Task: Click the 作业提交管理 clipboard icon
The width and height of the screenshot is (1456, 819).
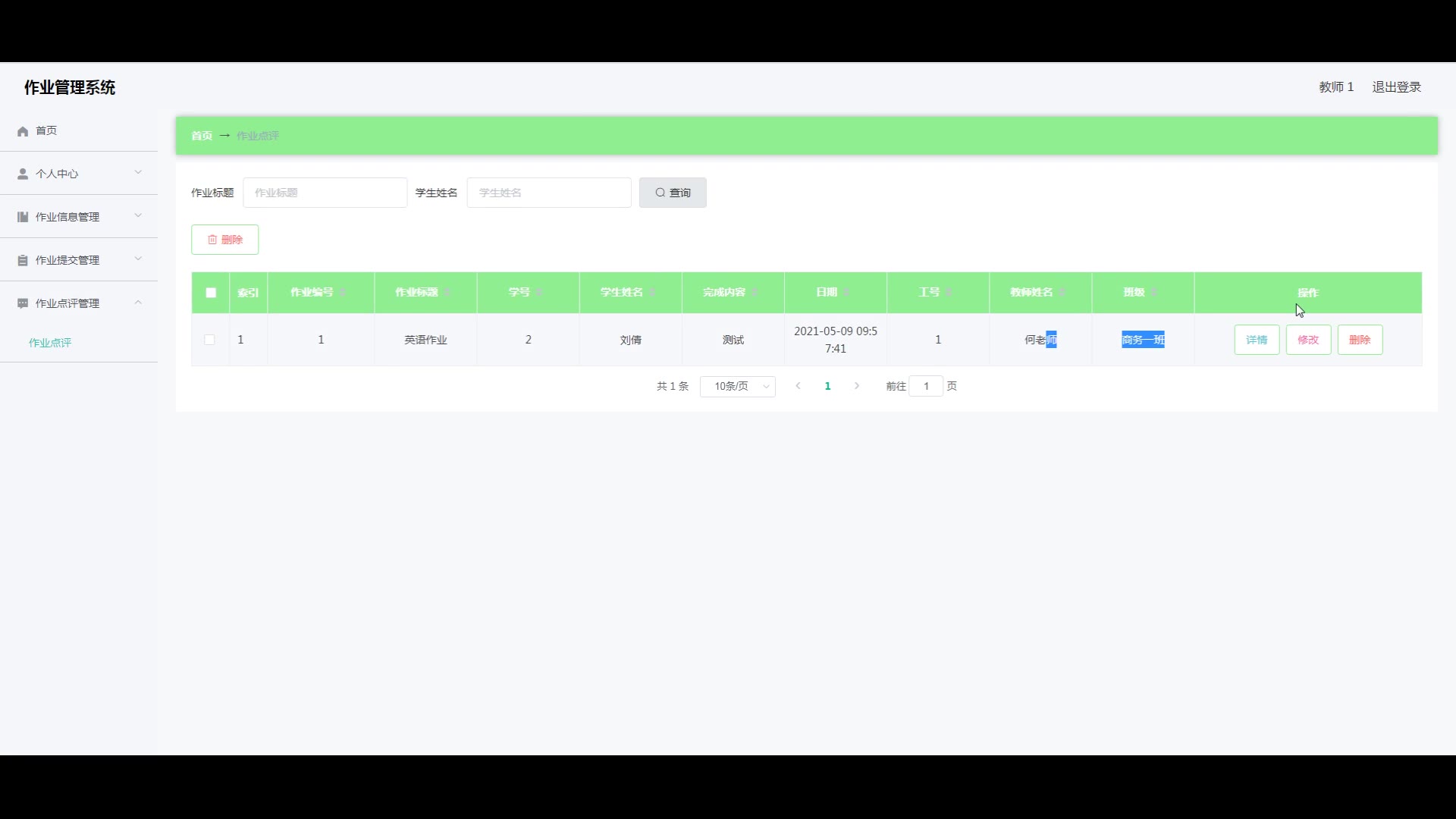Action: click(23, 260)
